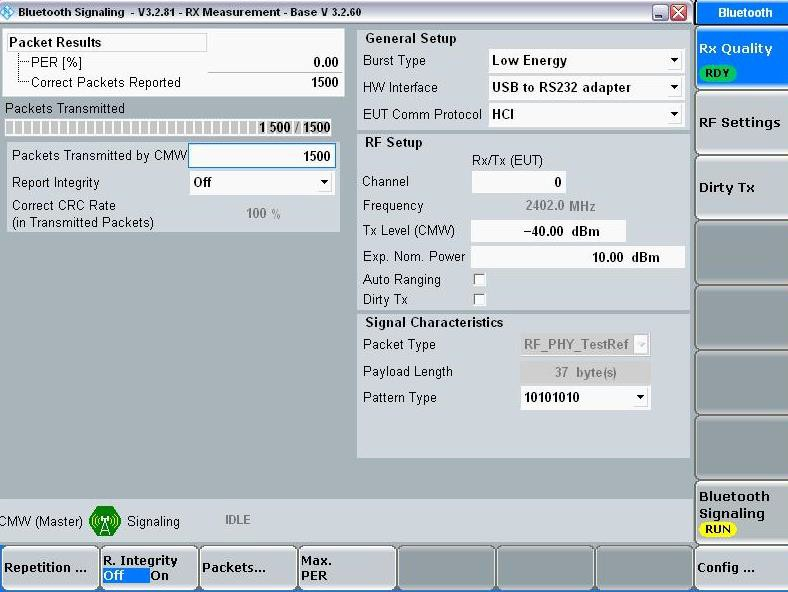This screenshot has width=788, height=592.
Task: Click the 100 % Correct CRC Rate value
Action: [x=263, y=214]
